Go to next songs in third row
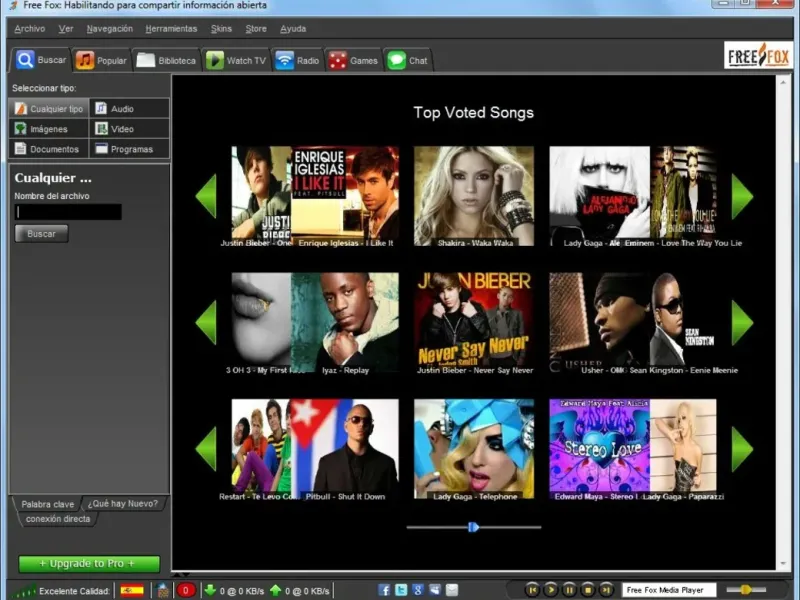This screenshot has width=800, height=600. click(742, 448)
